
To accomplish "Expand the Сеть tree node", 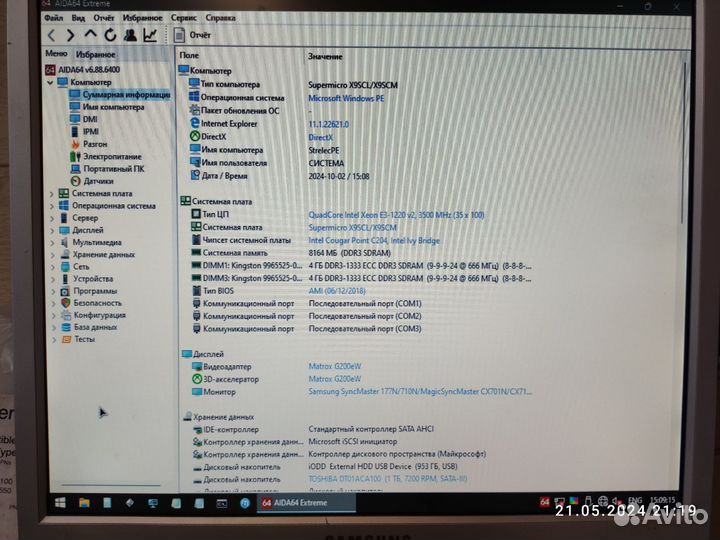I will 53,267.
